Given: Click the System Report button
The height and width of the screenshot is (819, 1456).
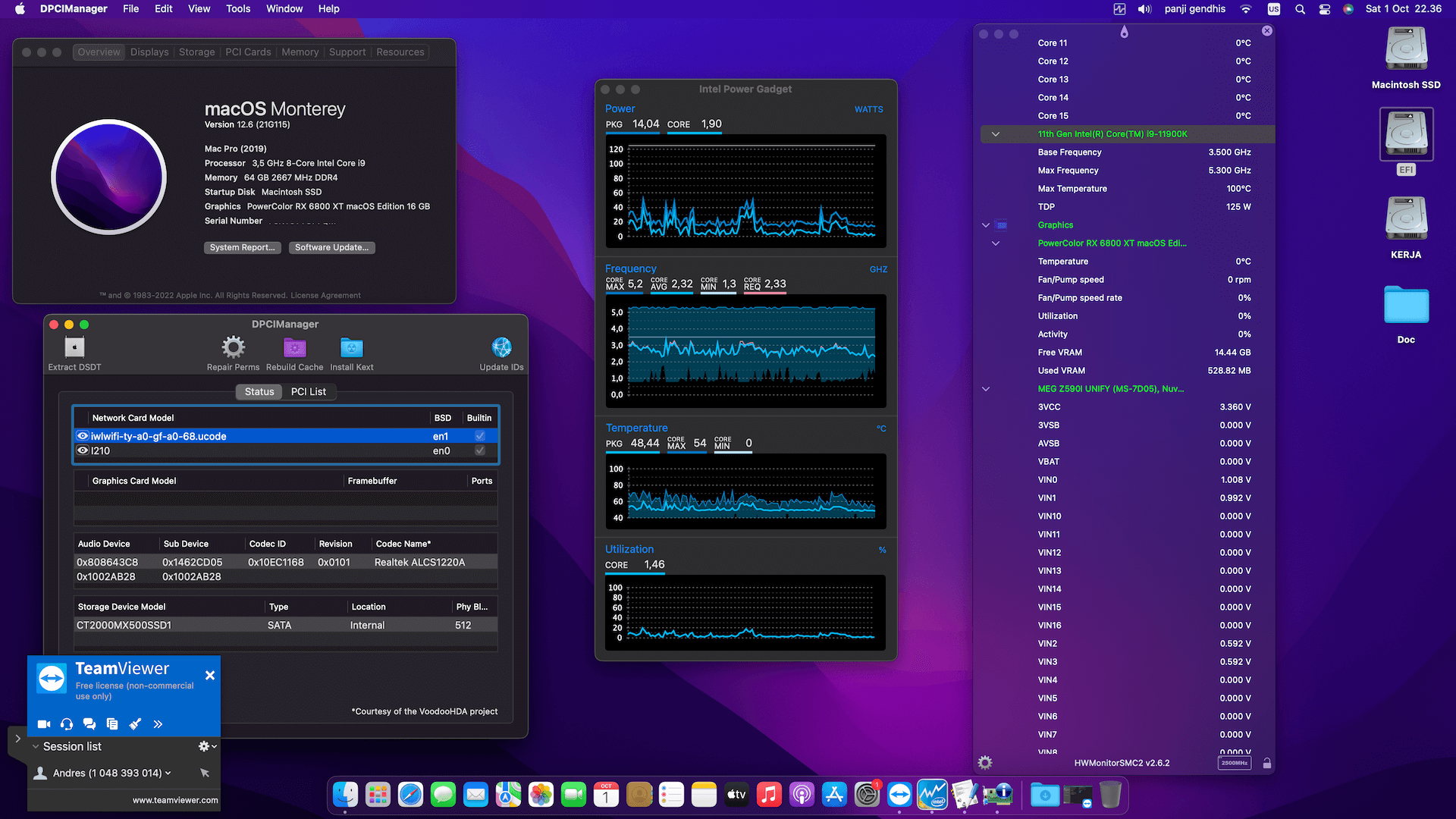Looking at the screenshot, I should pos(242,247).
